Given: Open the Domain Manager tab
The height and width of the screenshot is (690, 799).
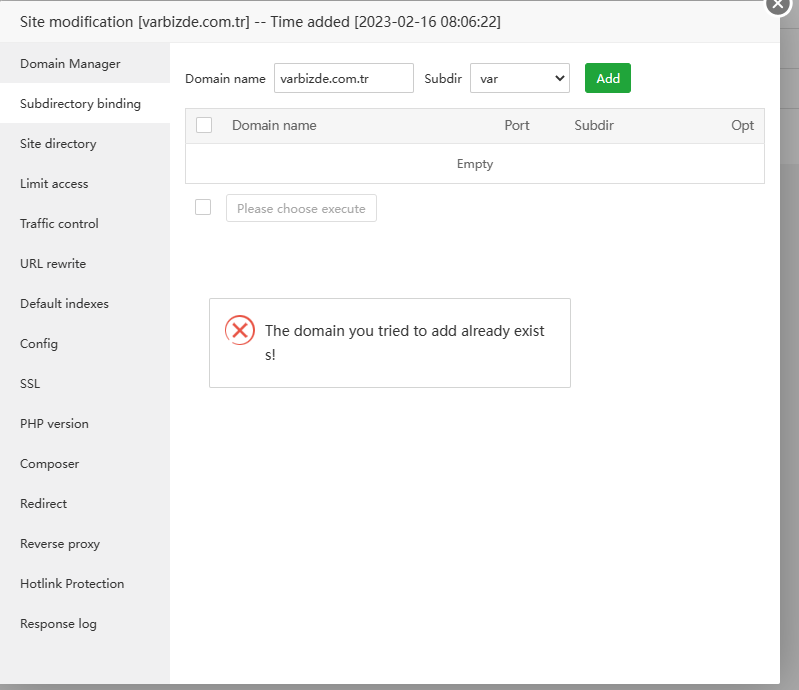Looking at the screenshot, I should 70,63.
